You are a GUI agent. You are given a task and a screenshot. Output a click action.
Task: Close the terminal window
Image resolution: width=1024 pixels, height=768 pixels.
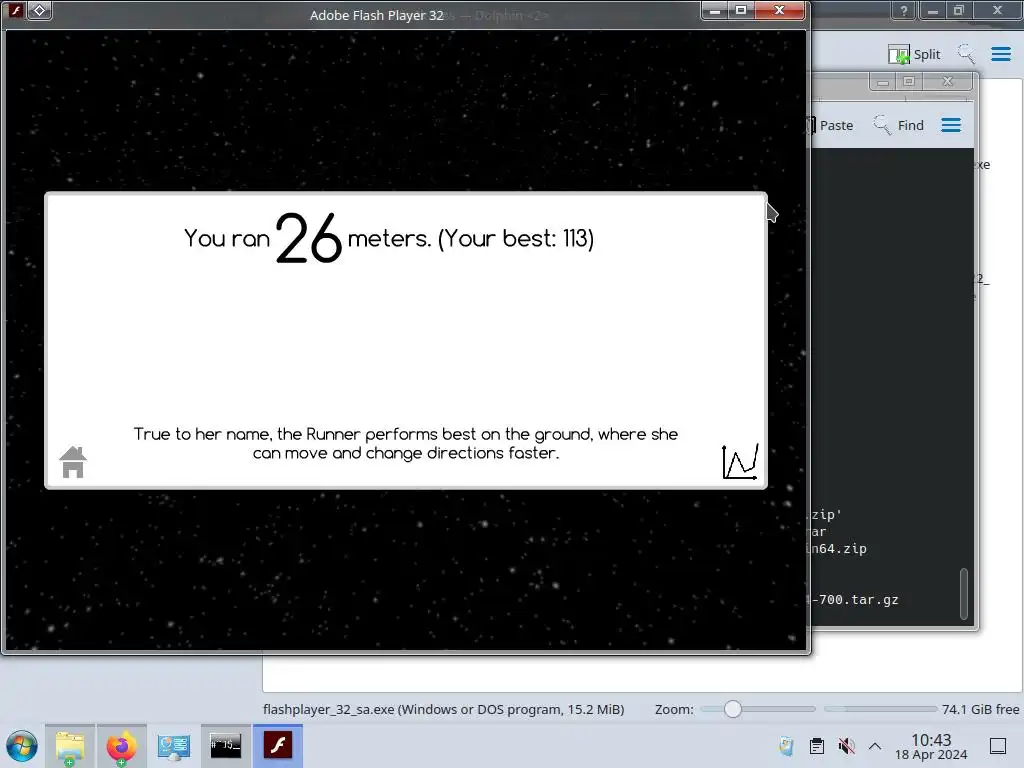[x=948, y=82]
